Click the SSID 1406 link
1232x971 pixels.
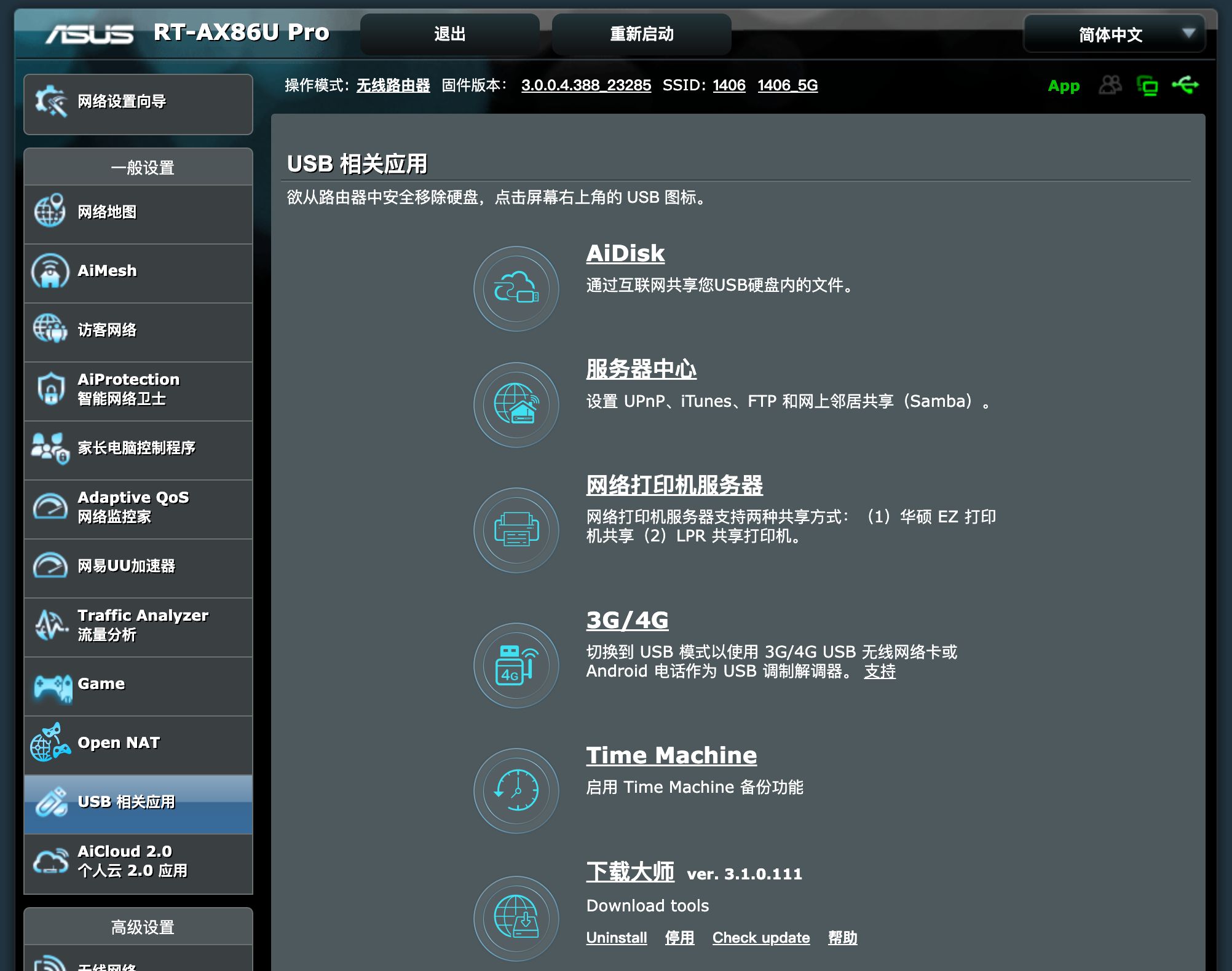[x=729, y=85]
